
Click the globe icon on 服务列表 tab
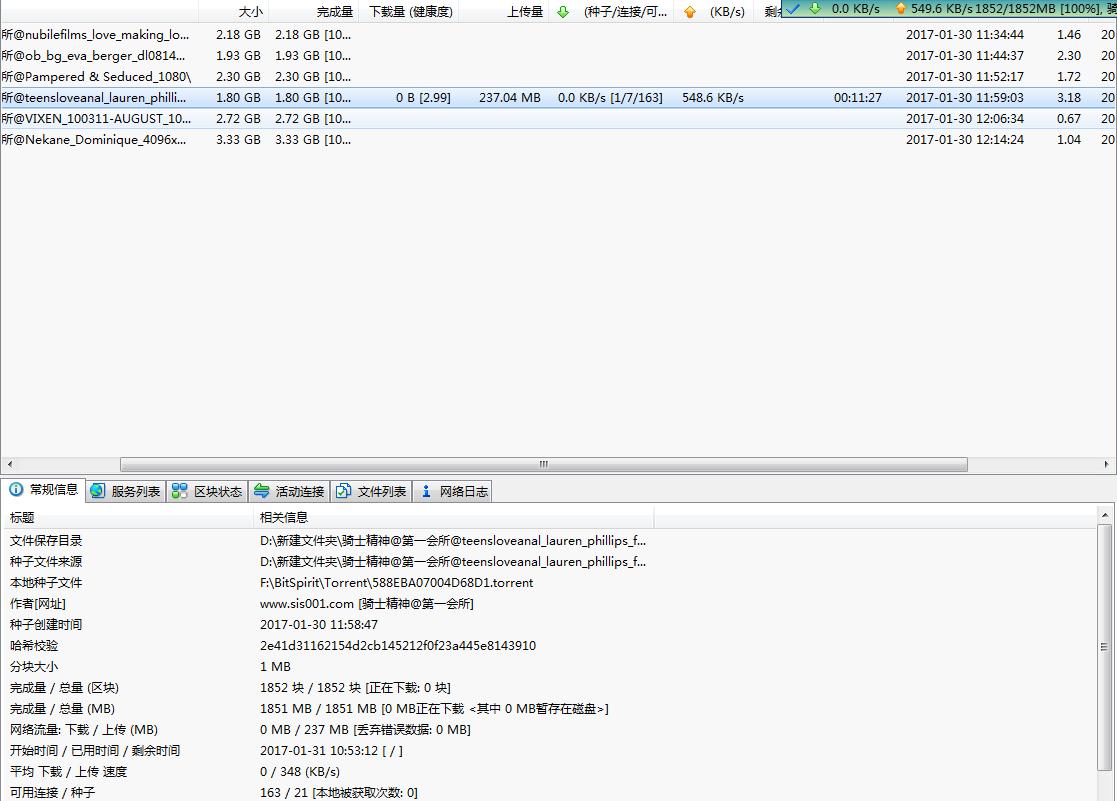pyautogui.click(x=97, y=491)
